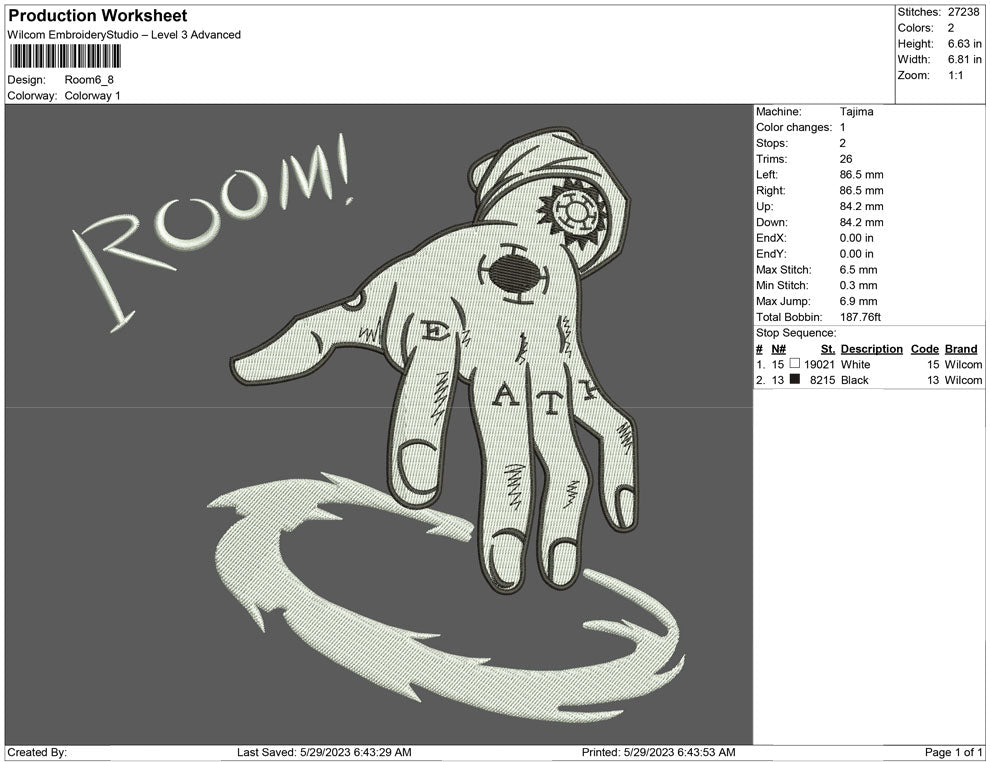Click the Page 1 of 1 indicator
Viewport: 990px width, 762px height.
[x=953, y=753]
